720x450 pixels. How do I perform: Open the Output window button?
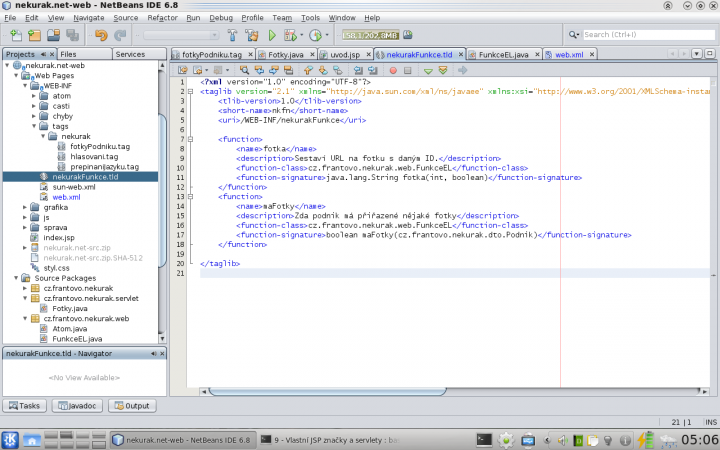click(132, 406)
